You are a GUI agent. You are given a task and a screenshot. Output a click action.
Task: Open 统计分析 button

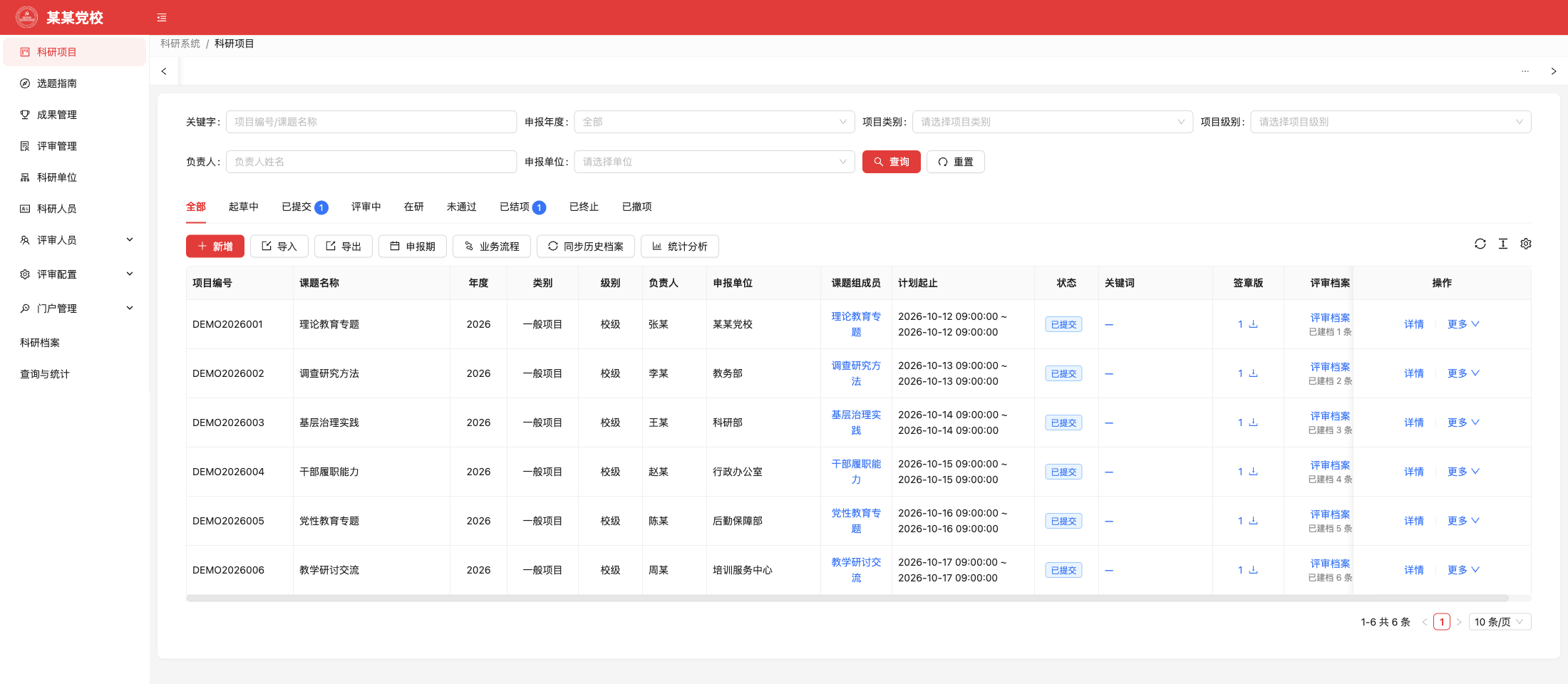[x=680, y=246]
